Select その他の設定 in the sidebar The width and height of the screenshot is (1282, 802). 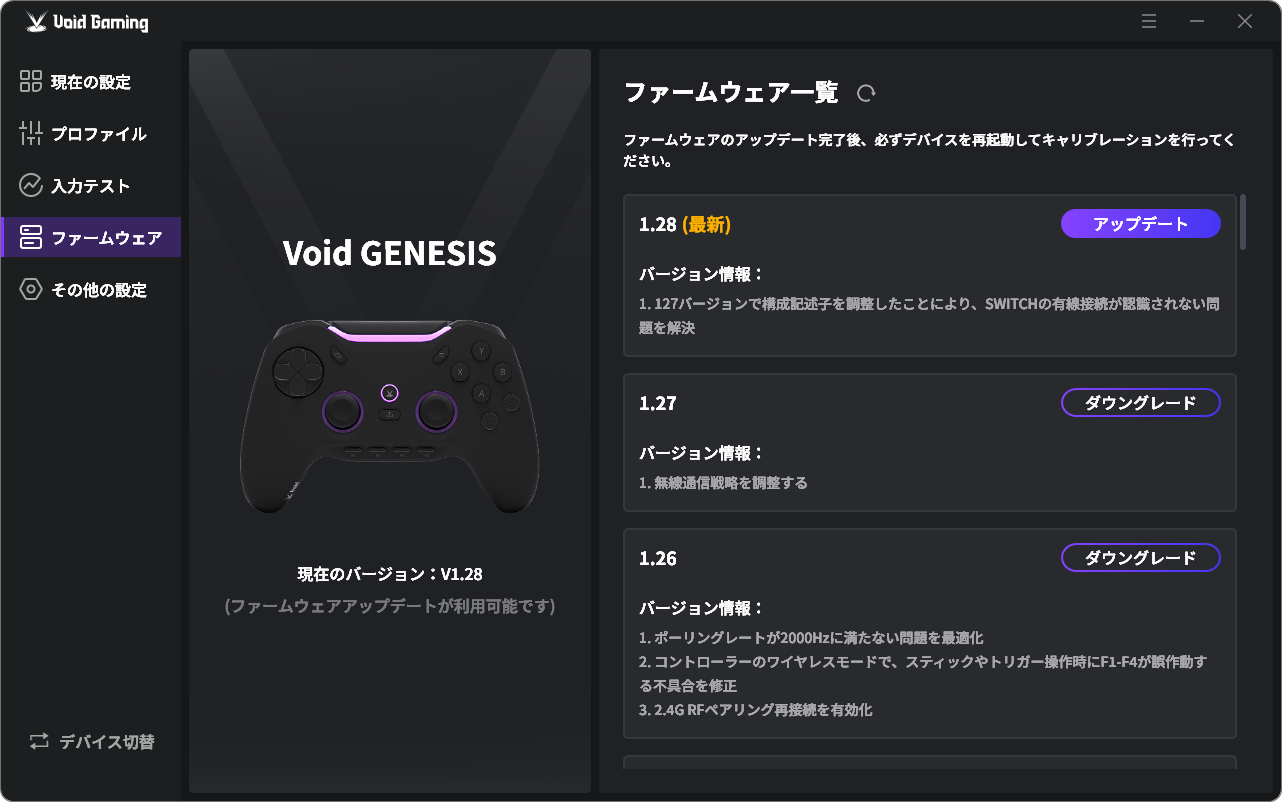[98, 290]
